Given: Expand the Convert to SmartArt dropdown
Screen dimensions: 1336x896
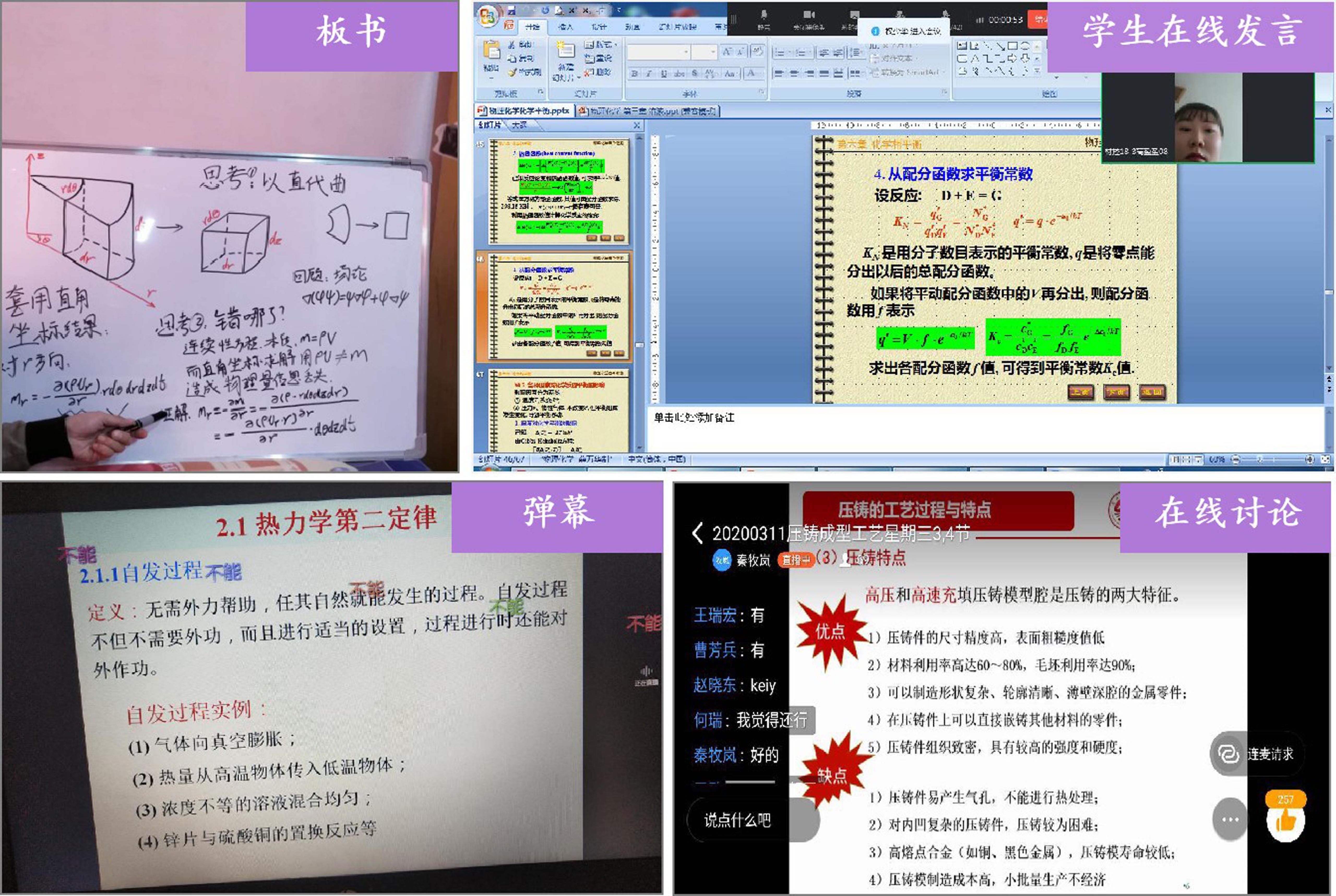Looking at the screenshot, I should [943, 73].
